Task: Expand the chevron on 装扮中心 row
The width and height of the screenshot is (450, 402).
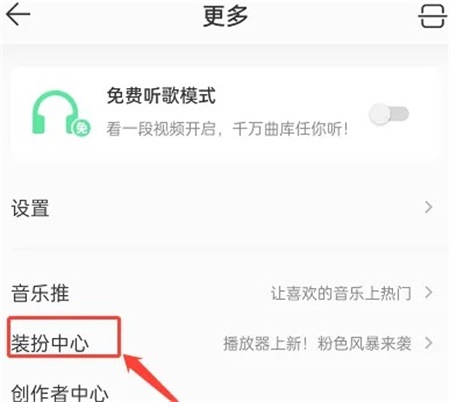Action: coord(429,343)
